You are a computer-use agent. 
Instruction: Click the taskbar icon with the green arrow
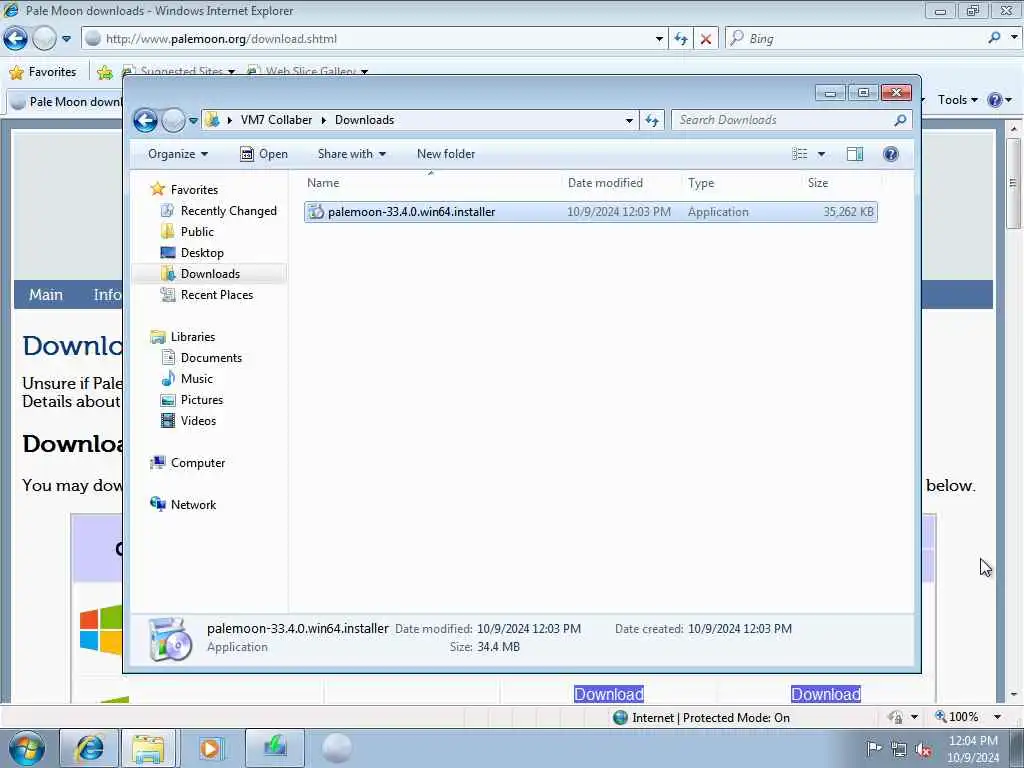coord(275,748)
